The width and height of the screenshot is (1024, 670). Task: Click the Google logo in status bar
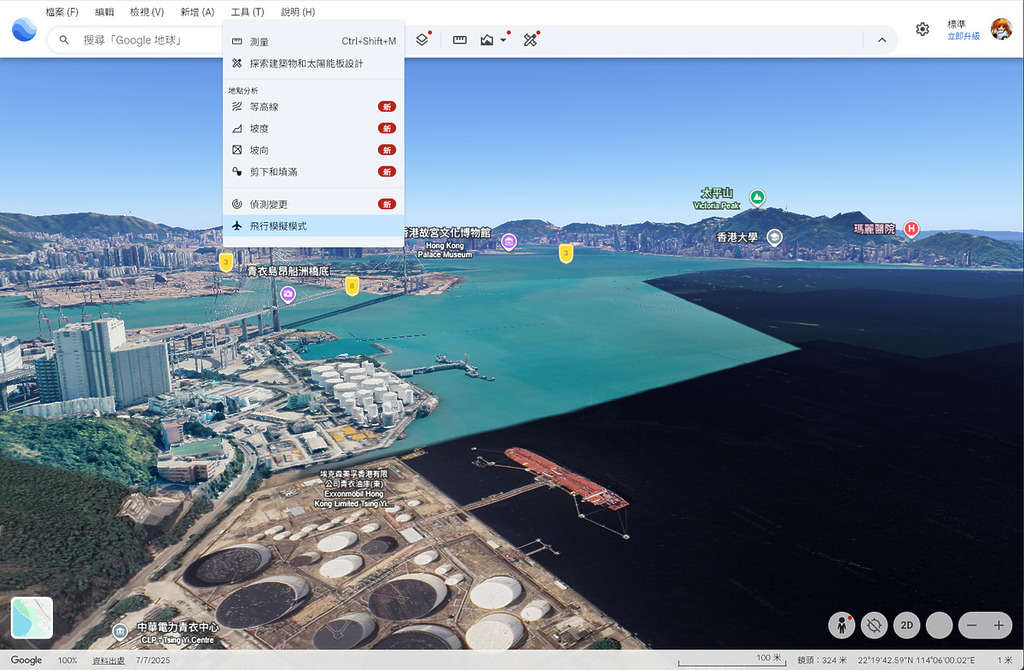(x=26, y=660)
